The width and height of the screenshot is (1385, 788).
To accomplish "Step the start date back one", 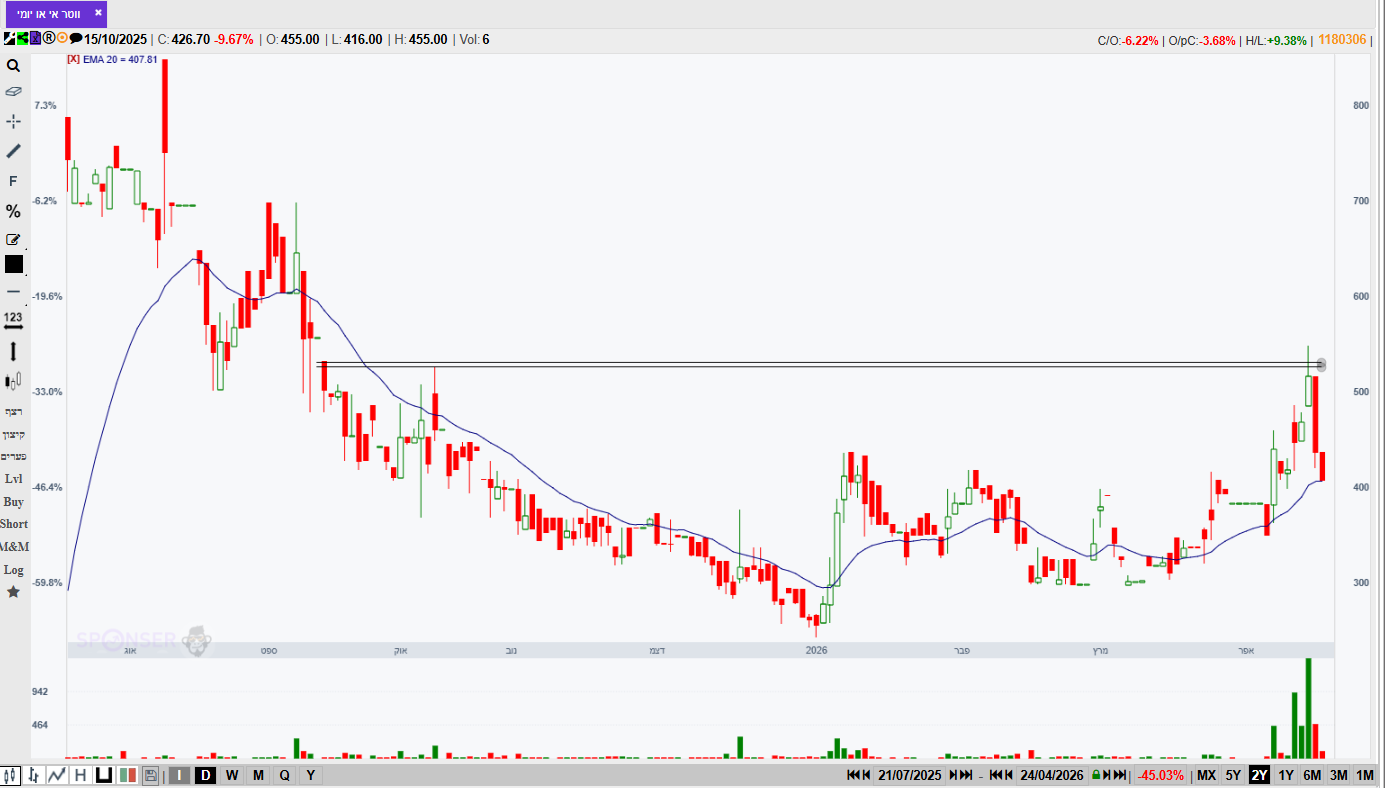I will 866,775.
